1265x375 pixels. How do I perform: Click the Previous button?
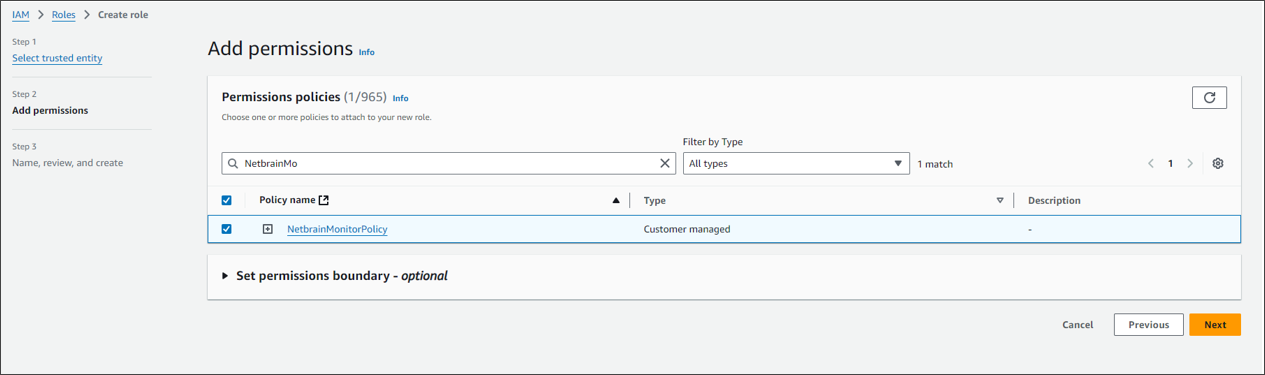(x=1149, y=325)
